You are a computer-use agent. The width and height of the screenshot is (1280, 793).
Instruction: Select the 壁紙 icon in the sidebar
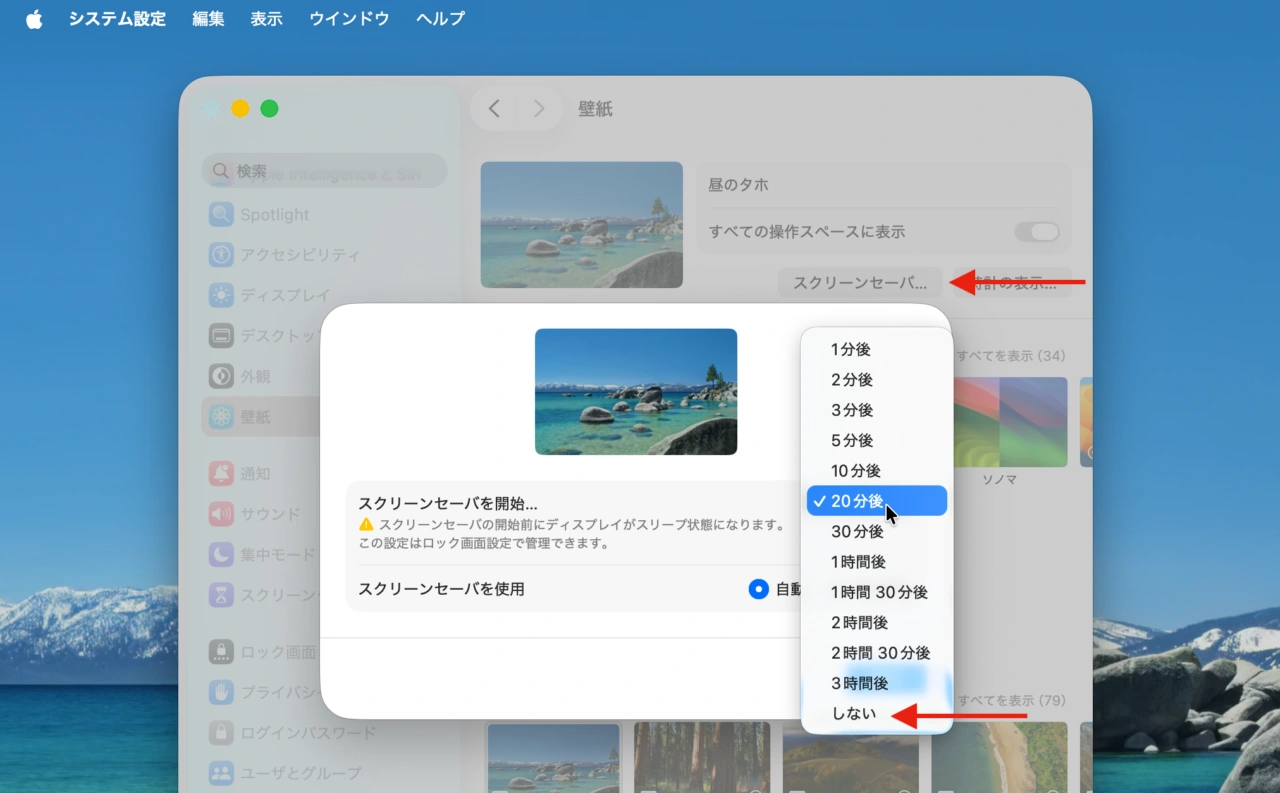click(221, 417)
